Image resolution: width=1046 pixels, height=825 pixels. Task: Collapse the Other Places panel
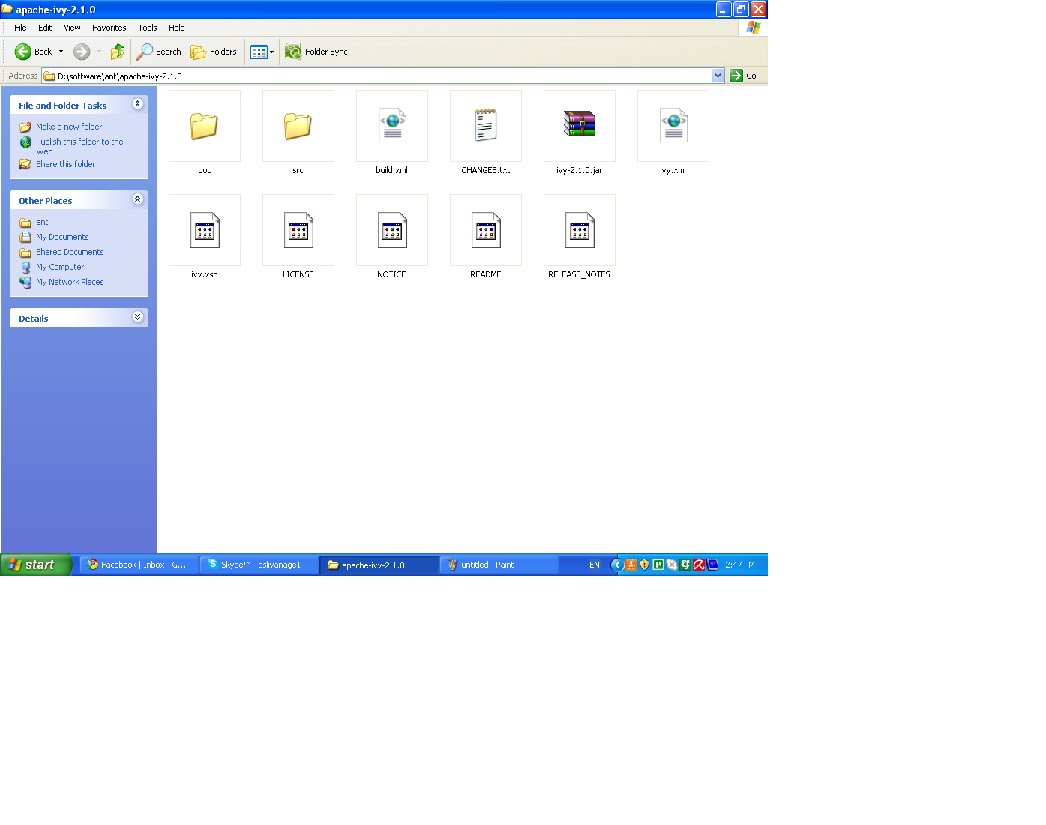pos(137,199)
